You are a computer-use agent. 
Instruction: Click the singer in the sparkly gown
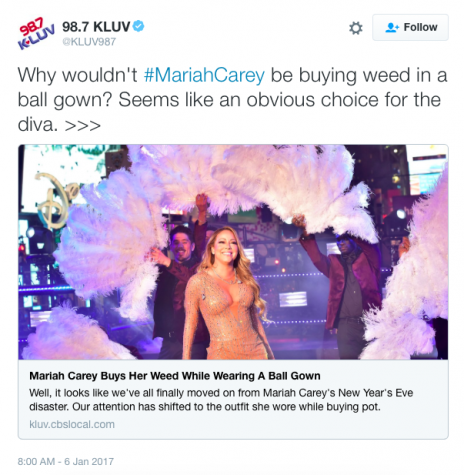click(226, 293)
